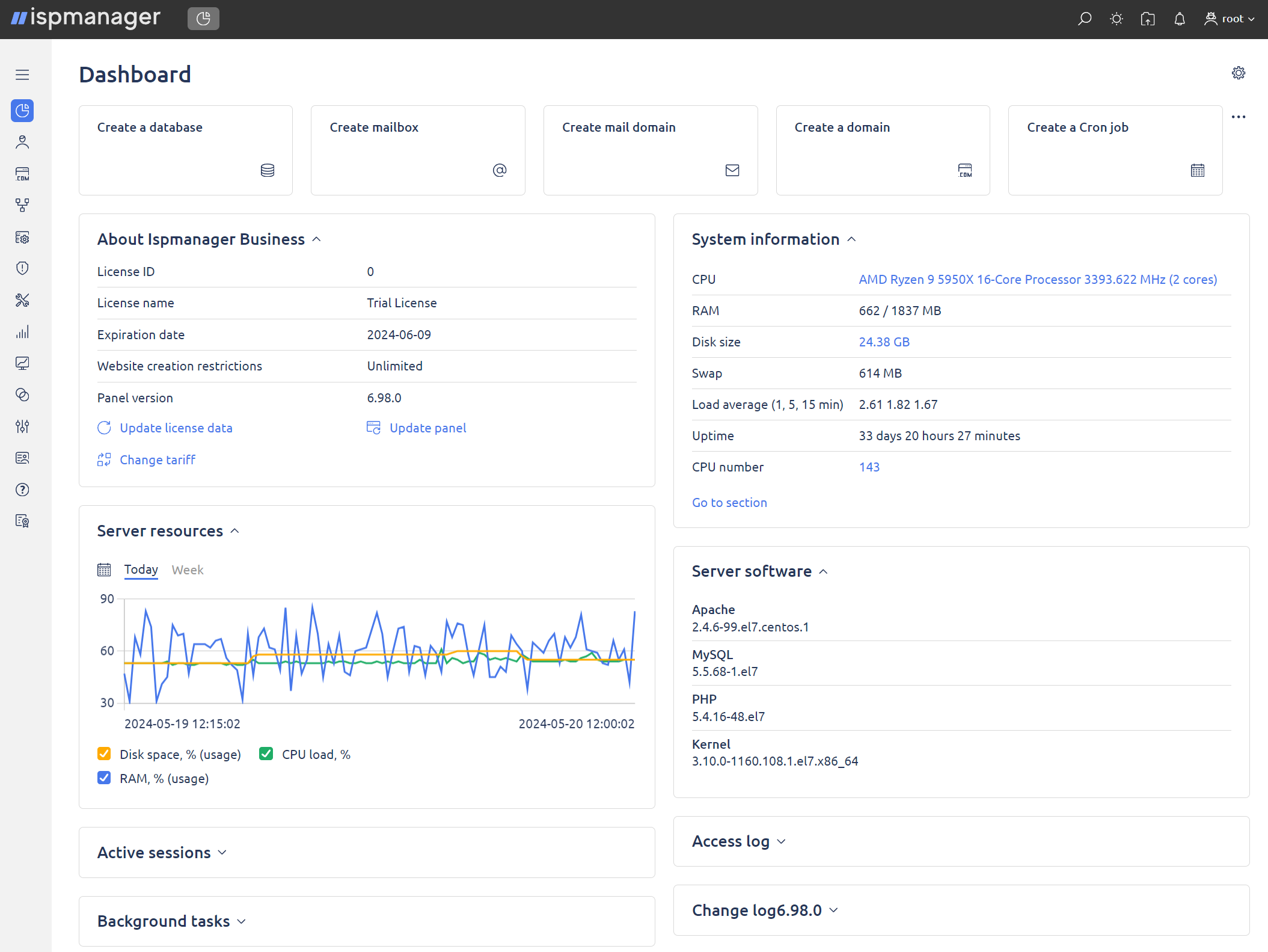Click the ispmanager logo
This screenshot has height=952, width=1268.
click(x=85, y=19)
